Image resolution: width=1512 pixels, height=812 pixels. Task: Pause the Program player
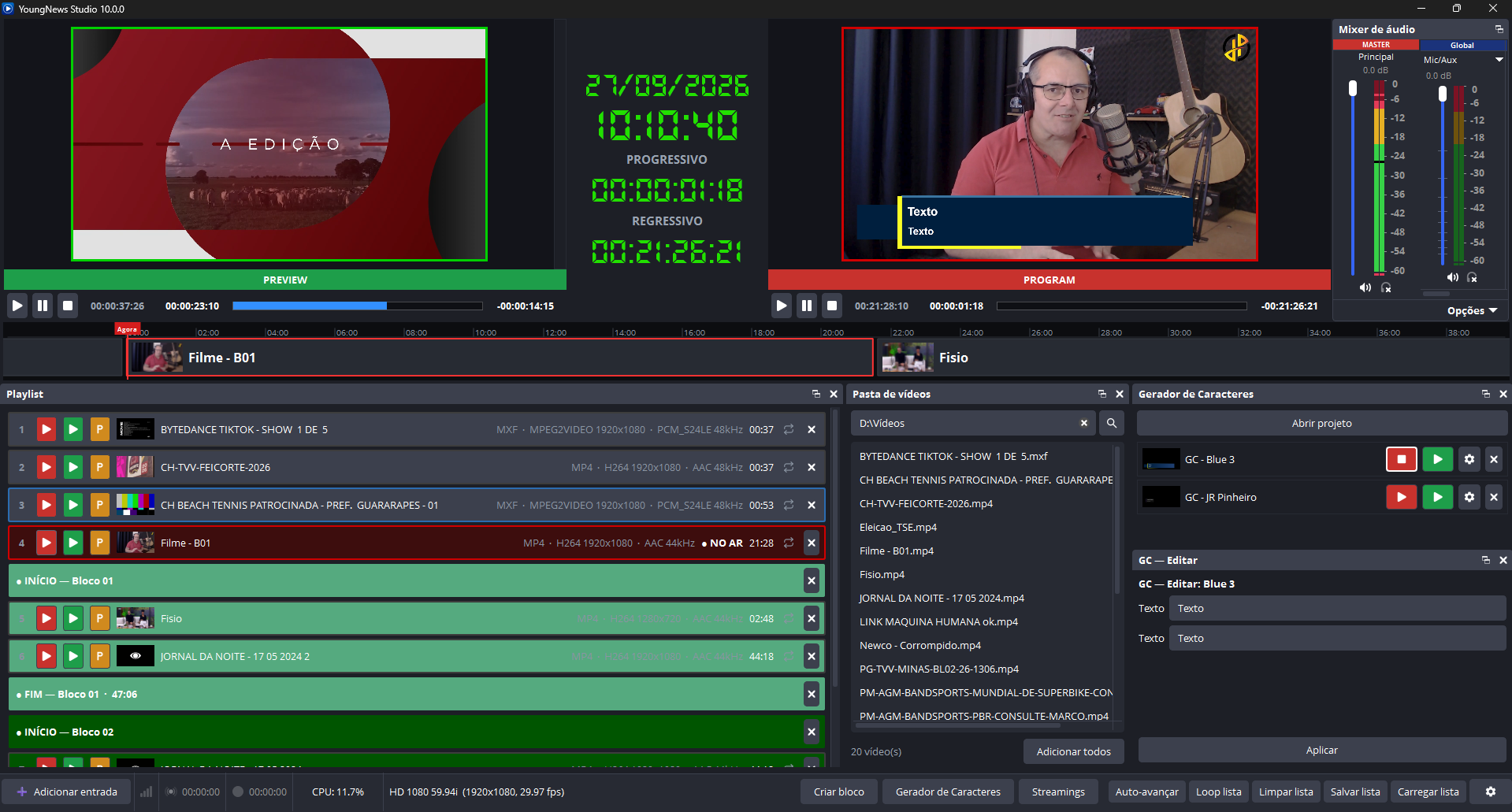pyautogui.click(x=807, y=306)
